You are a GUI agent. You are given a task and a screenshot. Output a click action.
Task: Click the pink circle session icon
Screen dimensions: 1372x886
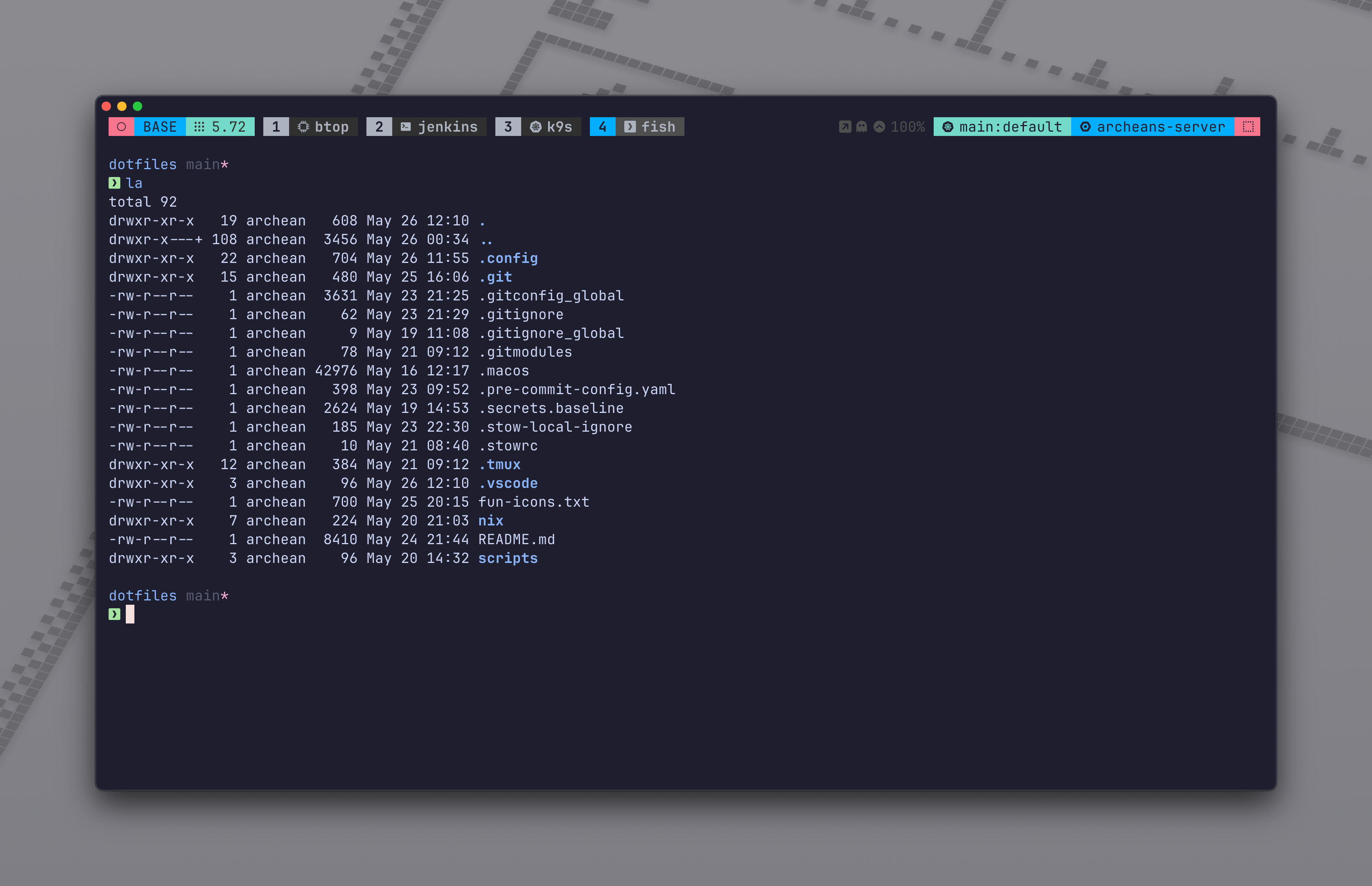(121, 127)
